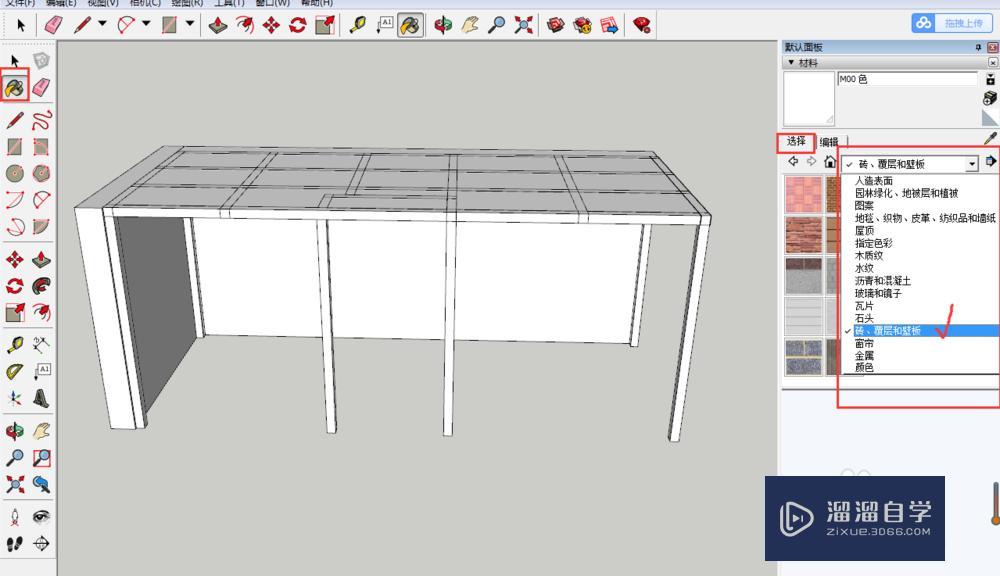Click Zoom Extents in top toolbar

tap(524, 25)
